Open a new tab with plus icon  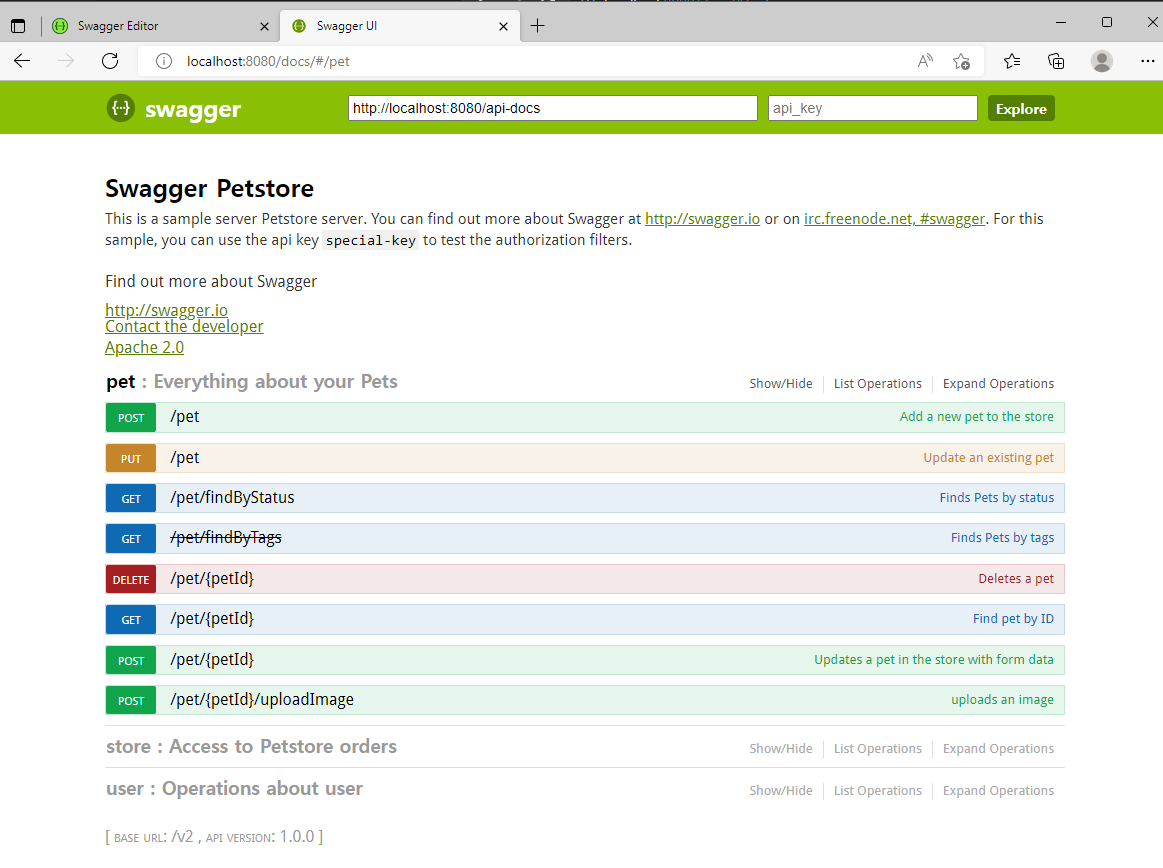click(x=538, y=26)
